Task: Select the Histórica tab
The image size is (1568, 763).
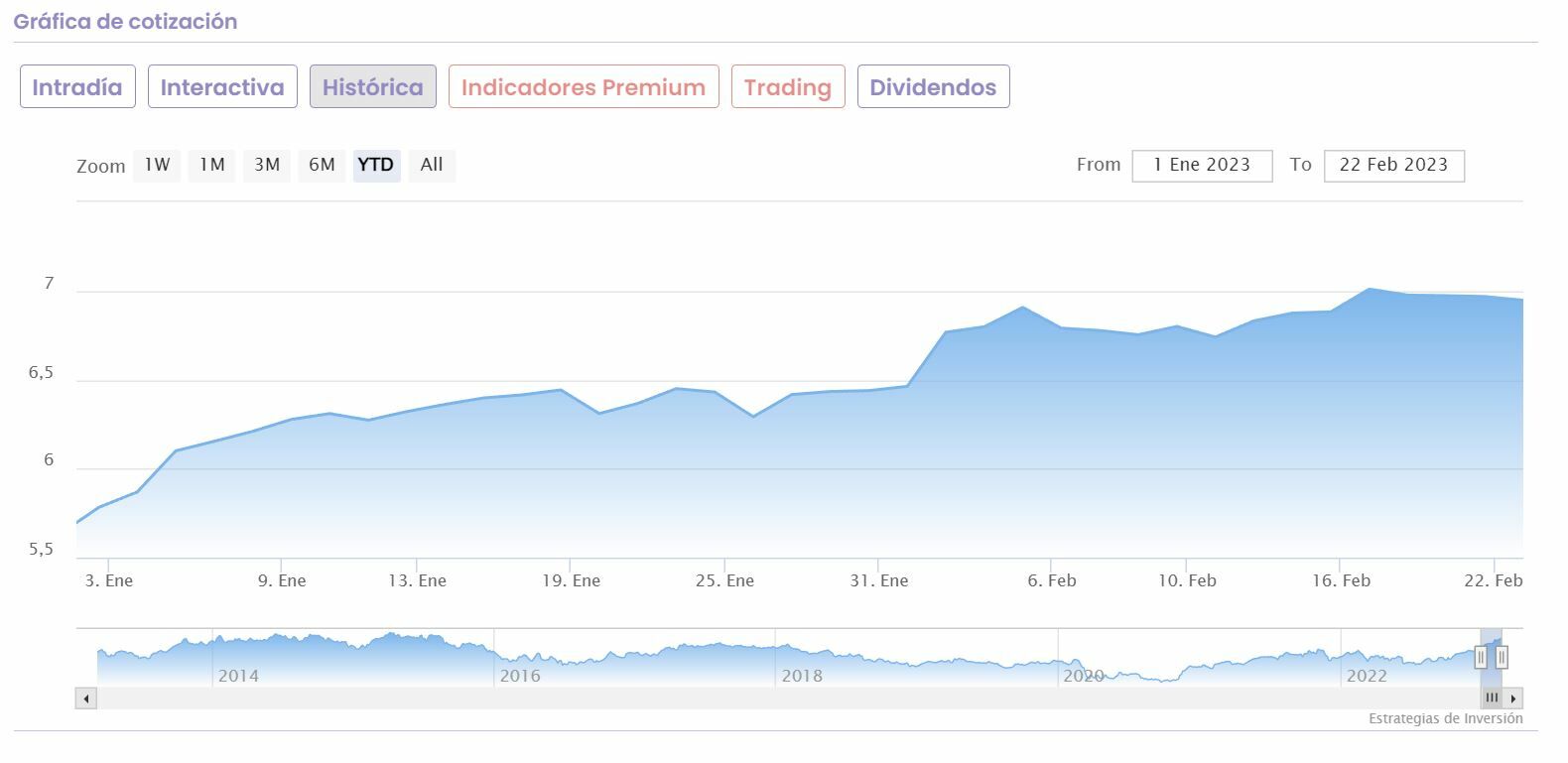Action: point(373,87)
